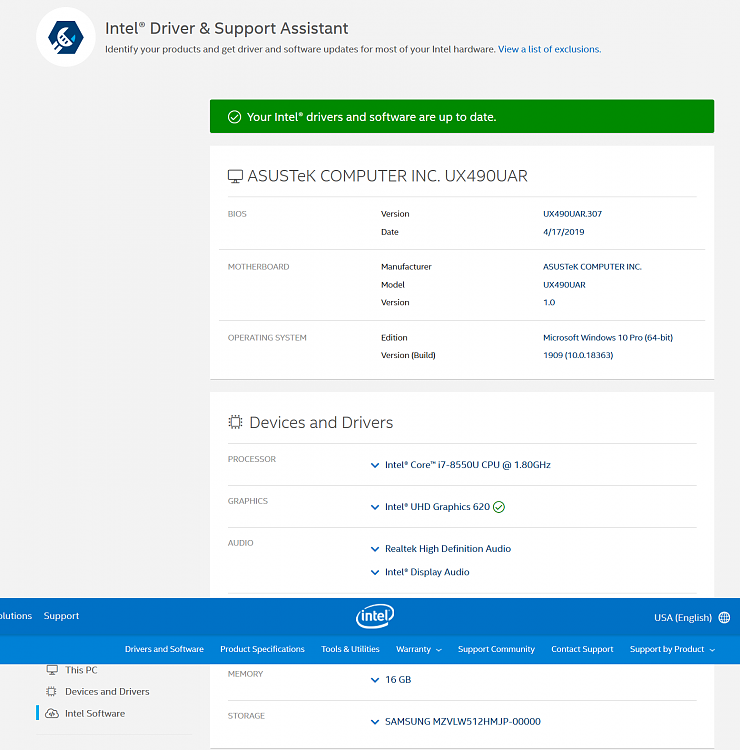Screen dimensions: 740x750
Task: Expand the 16 GB memory details
Action: (x=375, y=680)
